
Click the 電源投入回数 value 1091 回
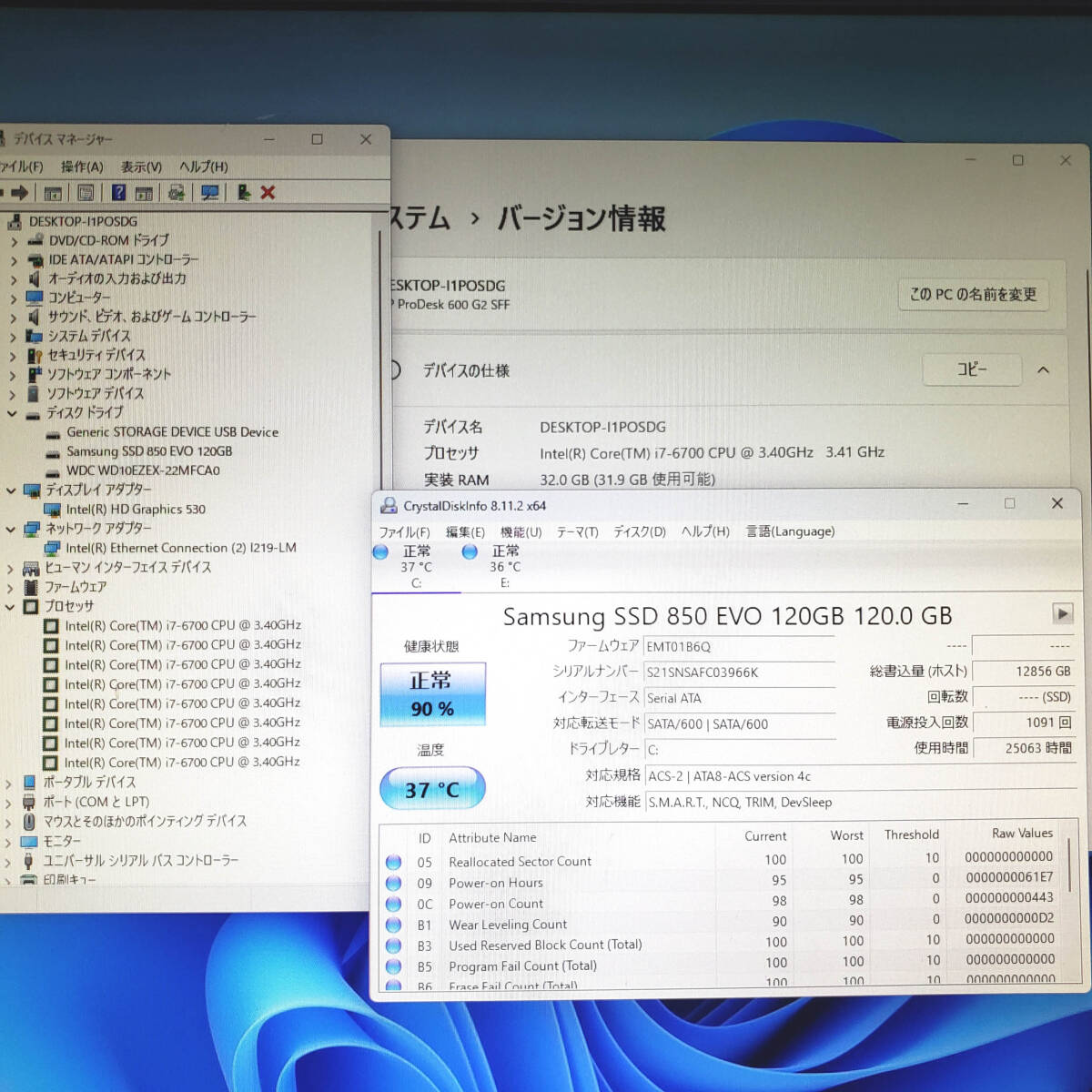(x=1023, y=723)
